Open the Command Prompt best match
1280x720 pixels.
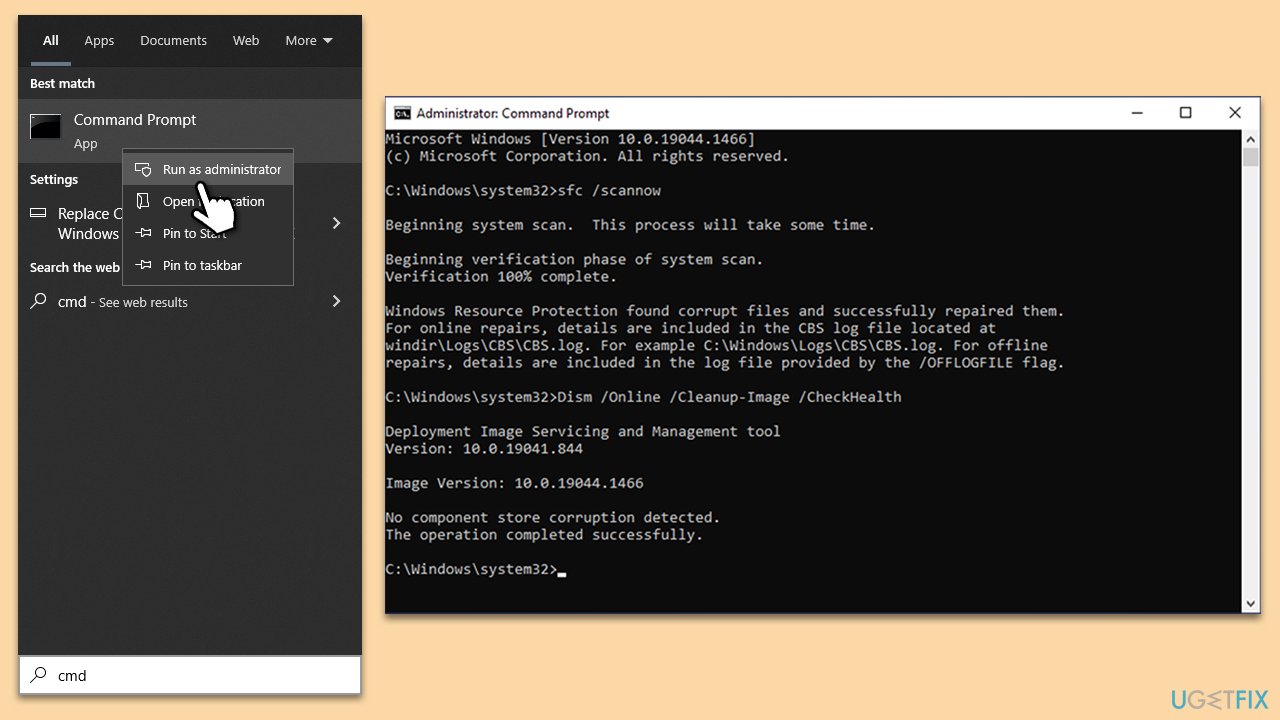point(190,131)
